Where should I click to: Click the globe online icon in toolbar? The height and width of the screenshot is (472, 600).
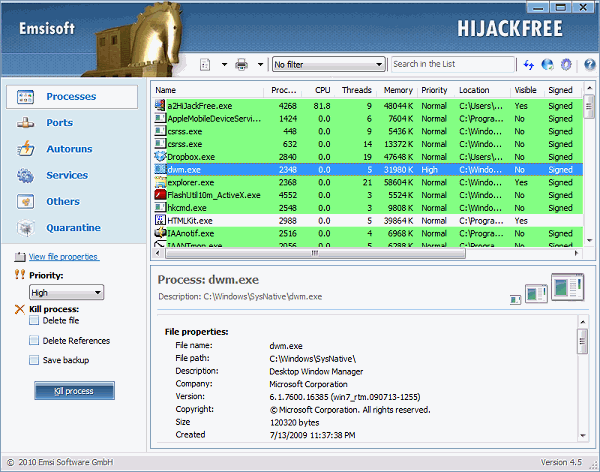pyautogui.click(x=548, y=64)
